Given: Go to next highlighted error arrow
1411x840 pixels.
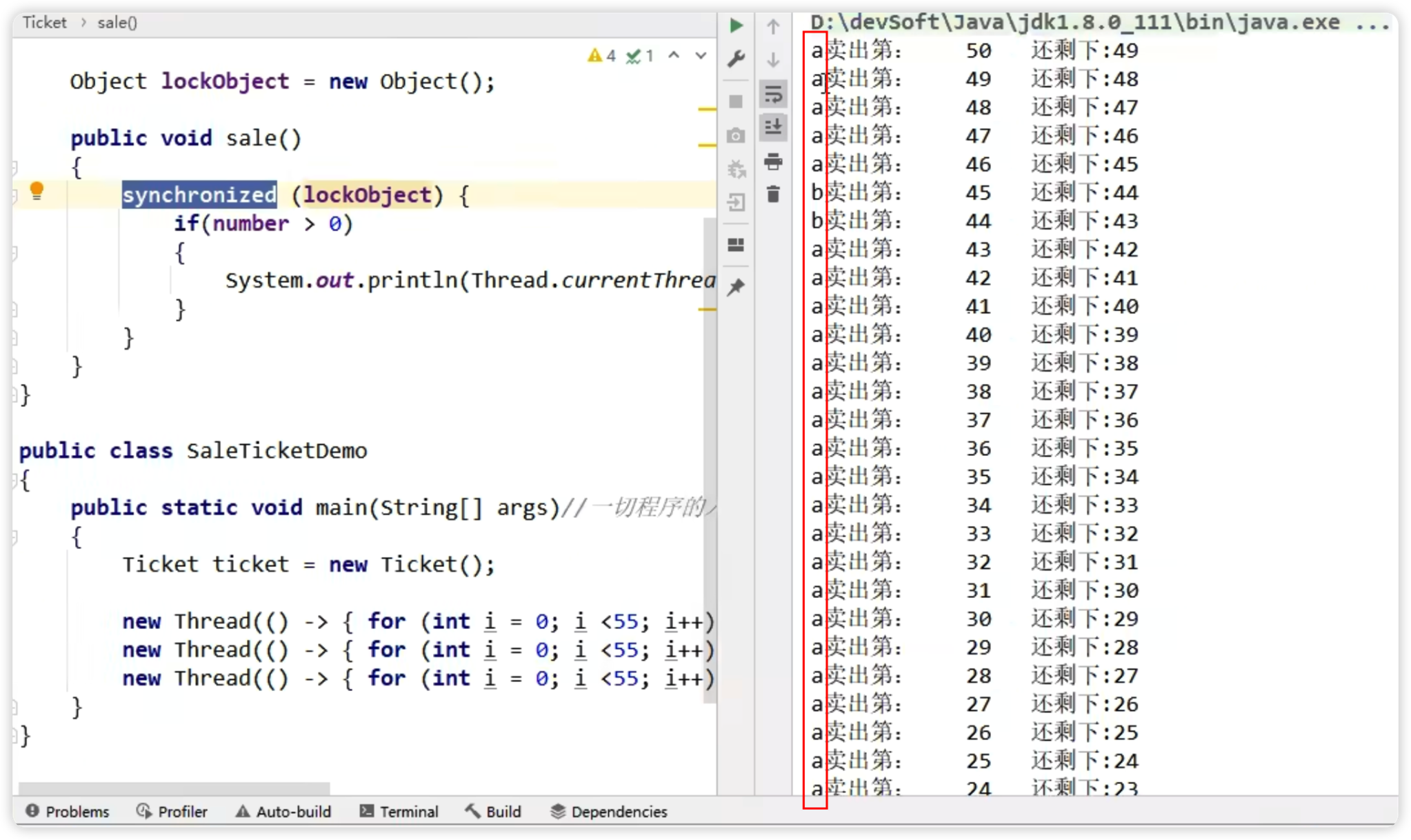Looking at the screenshot, I should (701, 55).
